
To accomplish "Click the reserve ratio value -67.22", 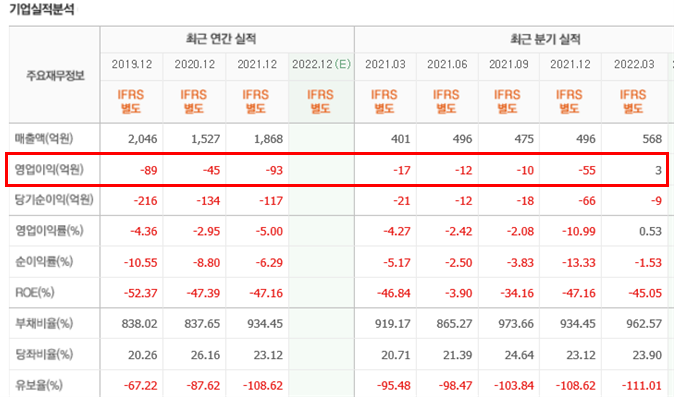I will point(141,385).
